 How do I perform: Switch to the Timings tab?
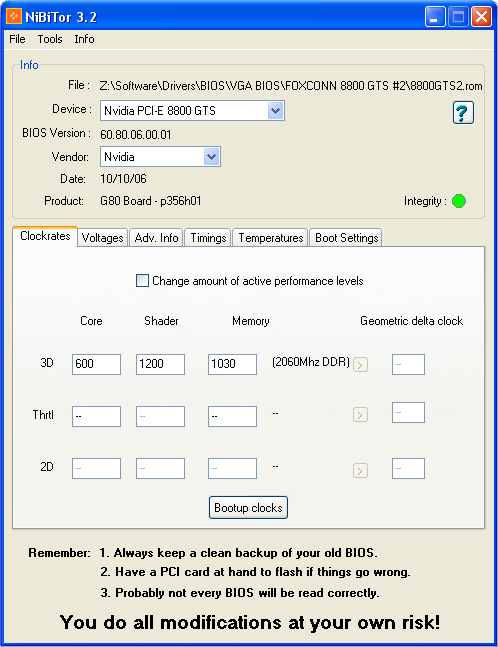(x=208, y=238)
